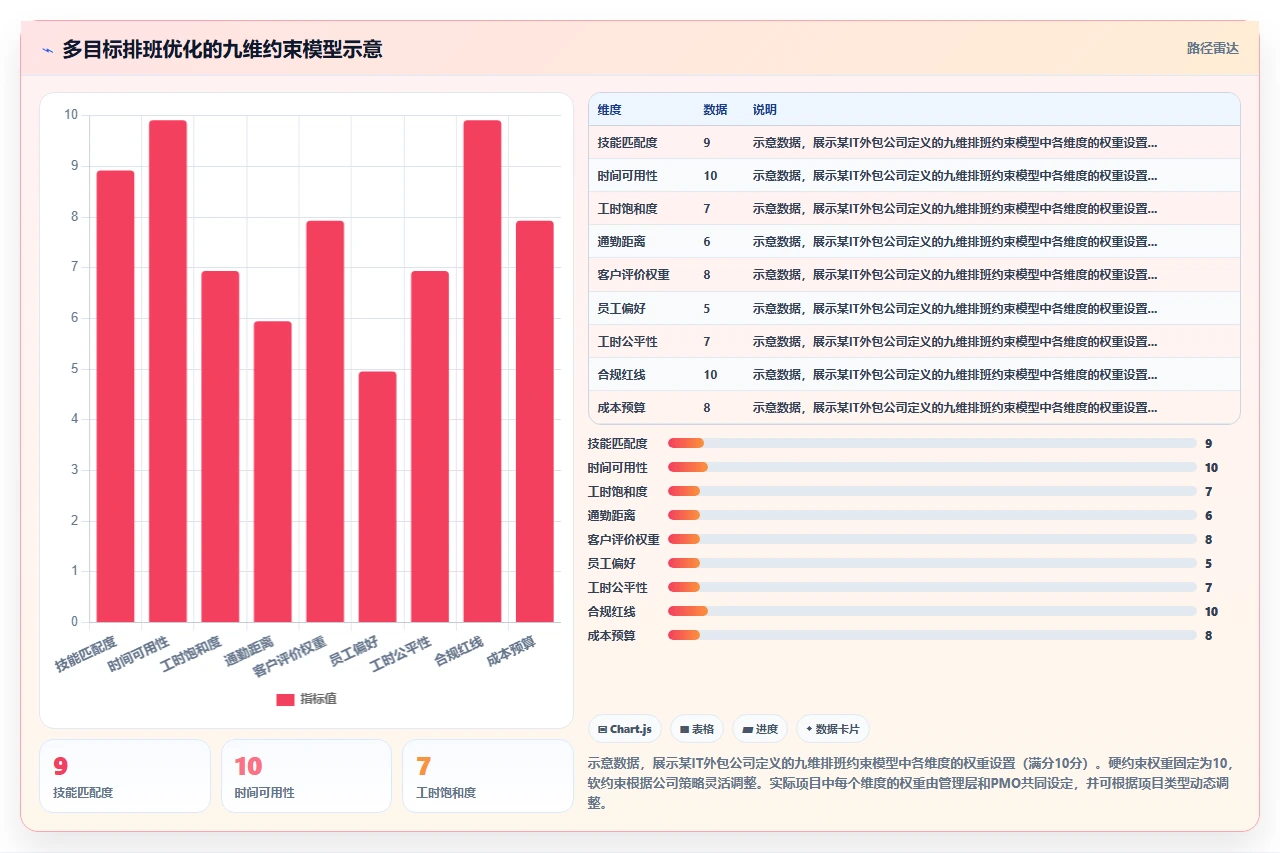Click the 时间可用性 progress bar
The height and width of the screenshot is (853, 1280).
tap(932, 467)
